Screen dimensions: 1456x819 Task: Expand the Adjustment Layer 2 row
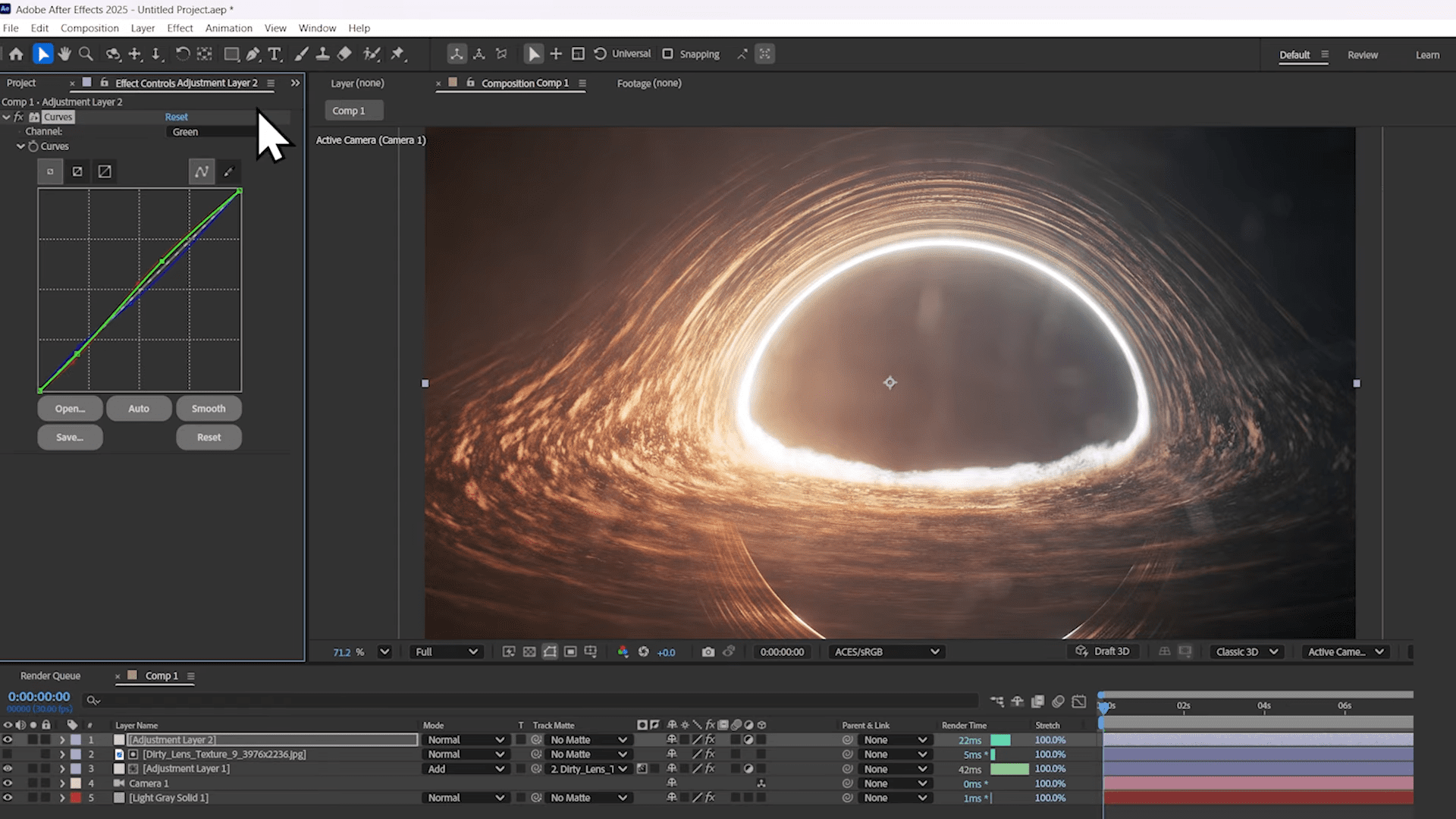coord(61,739)
